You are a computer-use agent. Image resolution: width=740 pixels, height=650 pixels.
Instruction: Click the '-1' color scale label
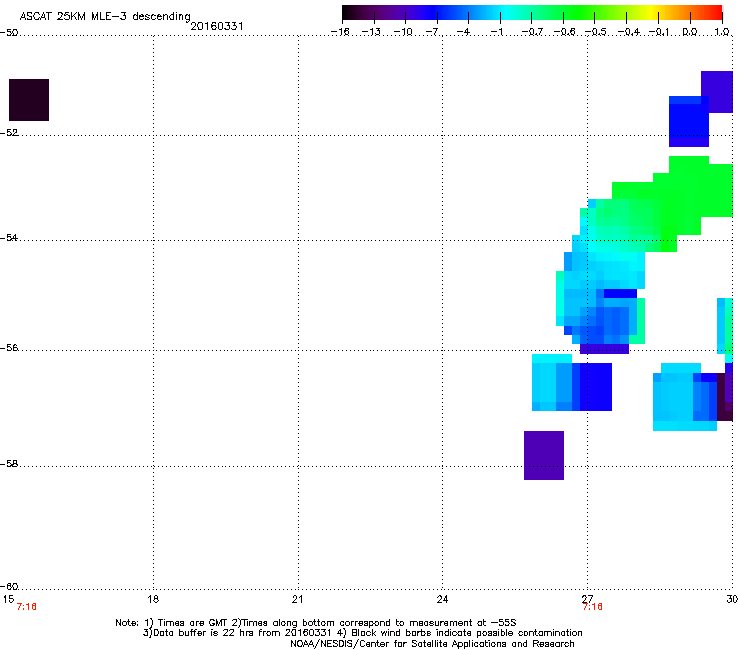coord(496,32)
